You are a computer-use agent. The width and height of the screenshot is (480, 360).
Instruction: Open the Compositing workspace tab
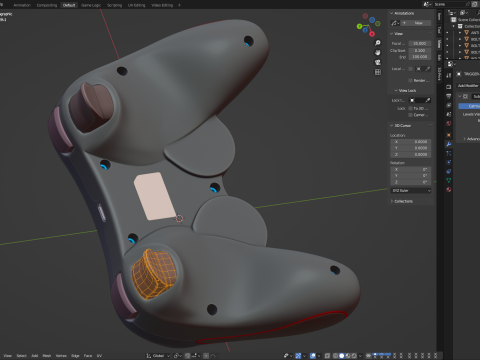point(47,5)
